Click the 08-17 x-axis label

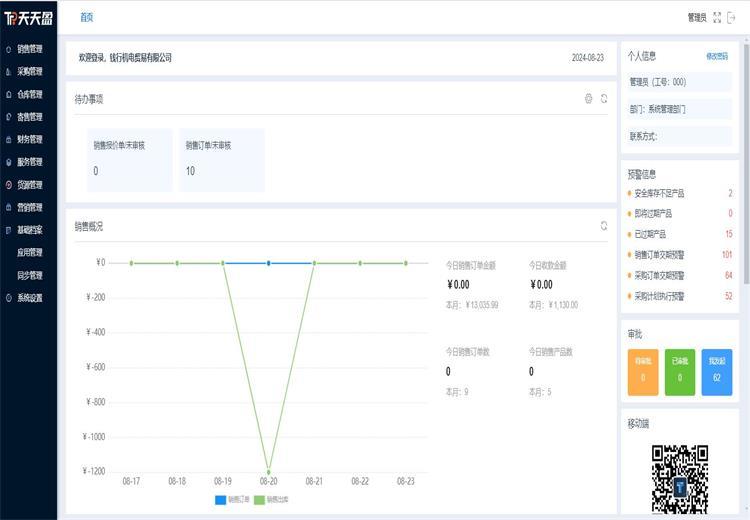pos(131,481)
